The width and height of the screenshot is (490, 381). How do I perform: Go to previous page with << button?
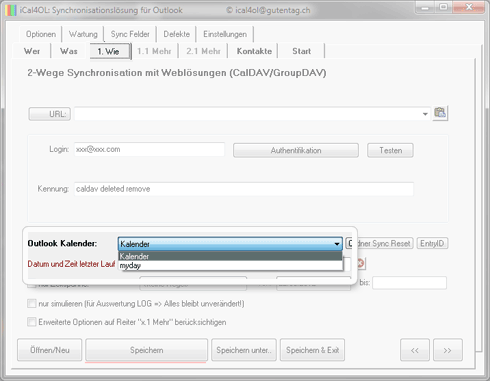[x=415, y=350]
